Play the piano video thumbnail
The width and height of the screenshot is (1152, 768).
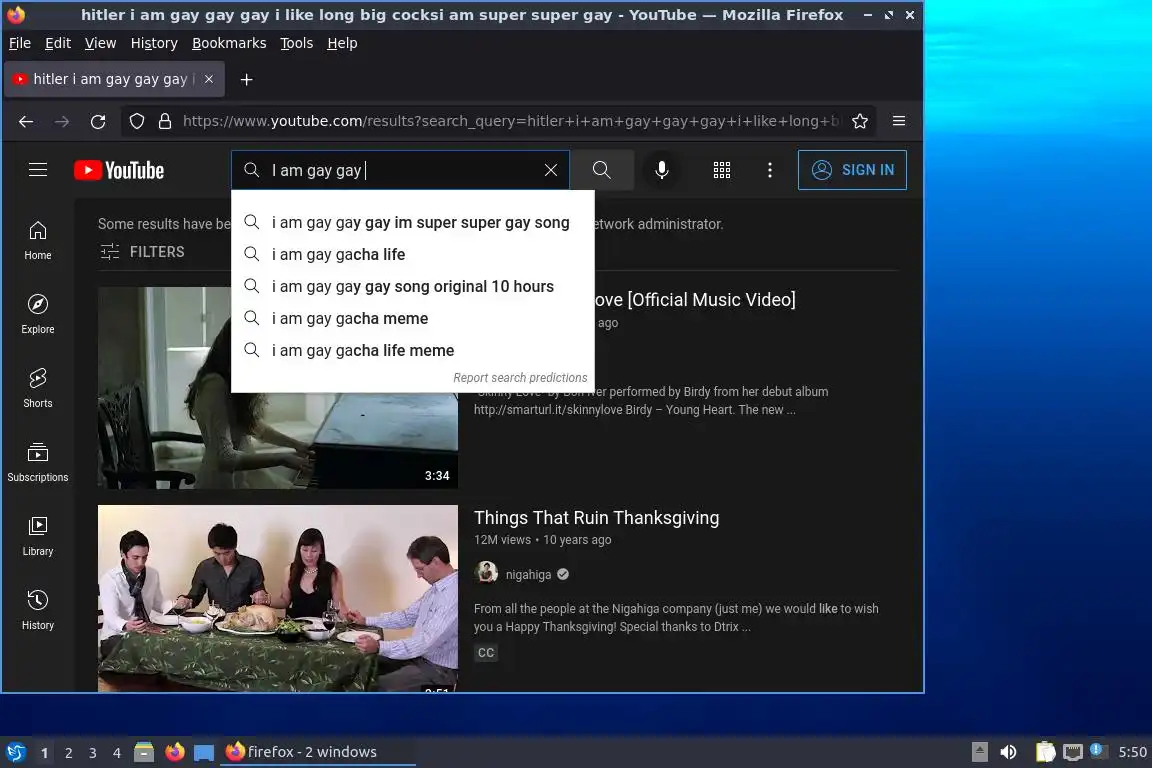(x=278, y=387)
